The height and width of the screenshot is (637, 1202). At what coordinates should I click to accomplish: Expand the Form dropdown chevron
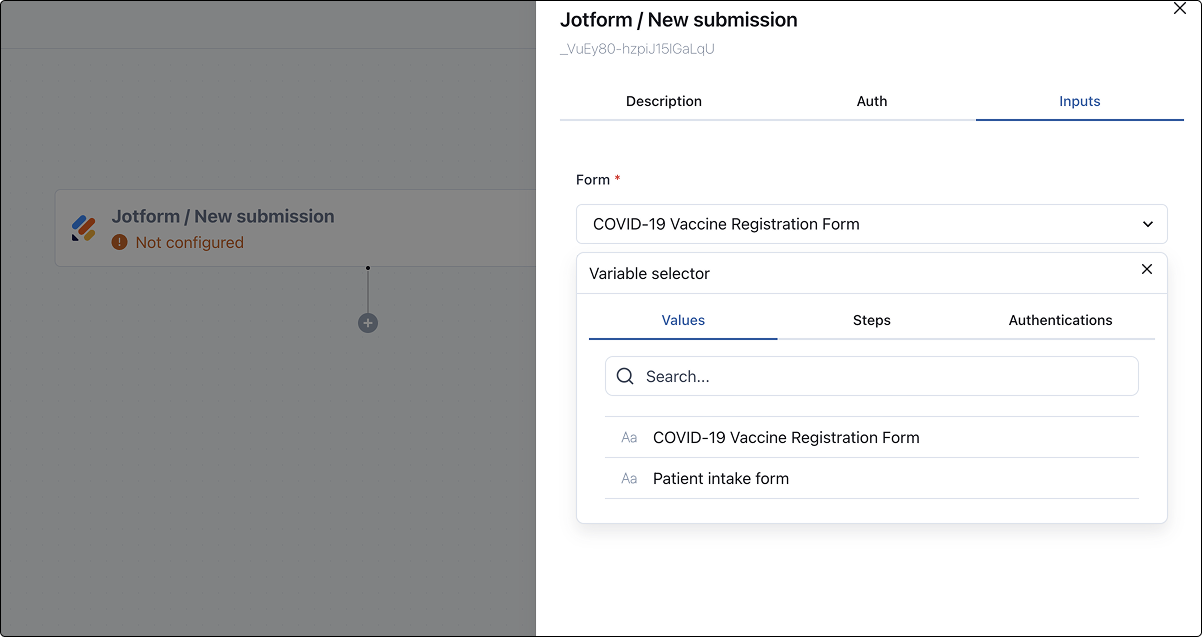tap(1148, 224)
